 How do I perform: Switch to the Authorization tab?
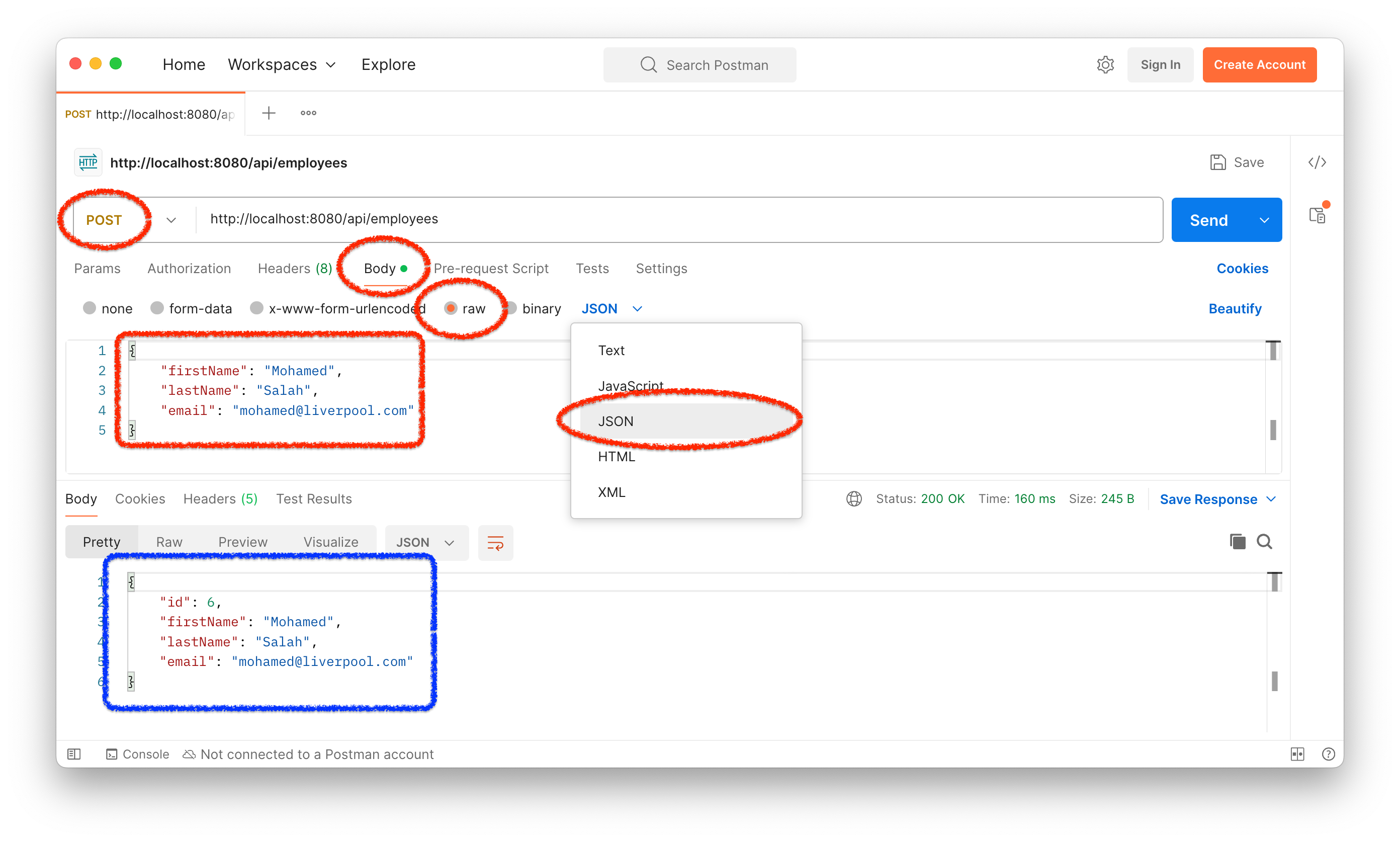tap(189, 269)
